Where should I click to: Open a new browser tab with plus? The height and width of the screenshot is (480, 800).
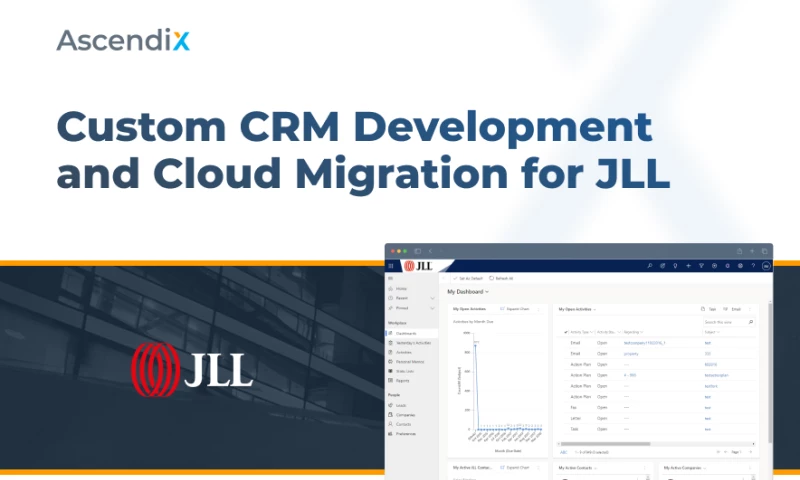pyautogui.click(x=752, y=251)
